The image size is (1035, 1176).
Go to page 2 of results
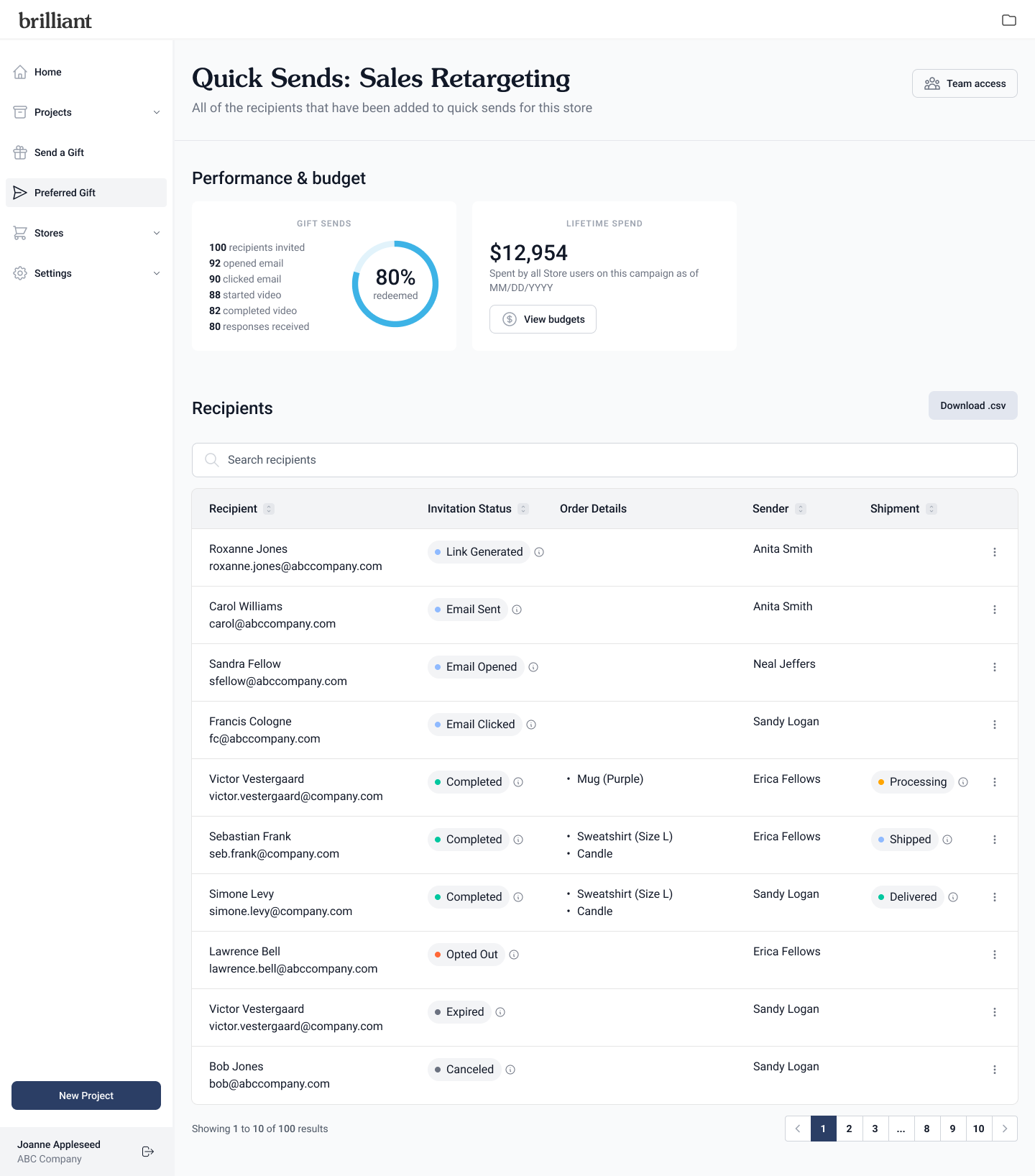point(850,1129)
